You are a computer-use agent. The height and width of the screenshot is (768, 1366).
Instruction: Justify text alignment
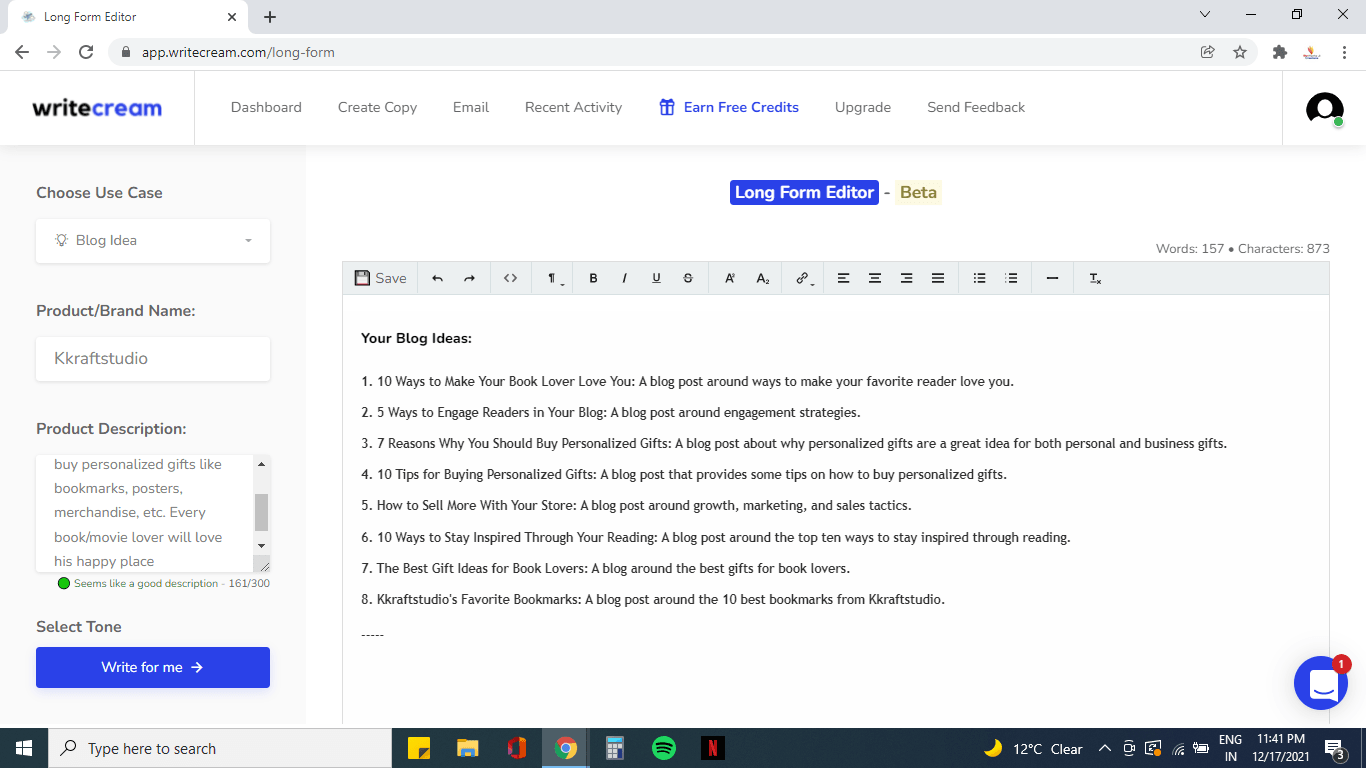point(938,278)
